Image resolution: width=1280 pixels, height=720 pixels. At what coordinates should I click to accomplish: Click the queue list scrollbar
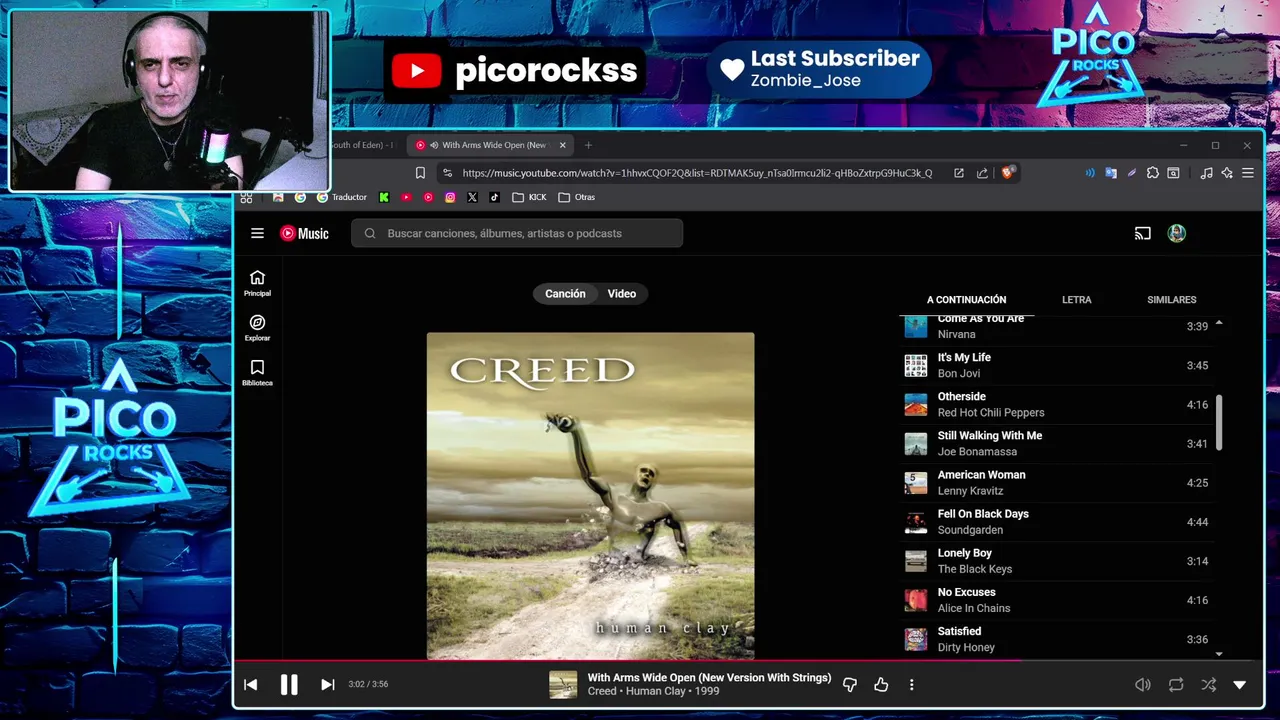coord(1218,423)
